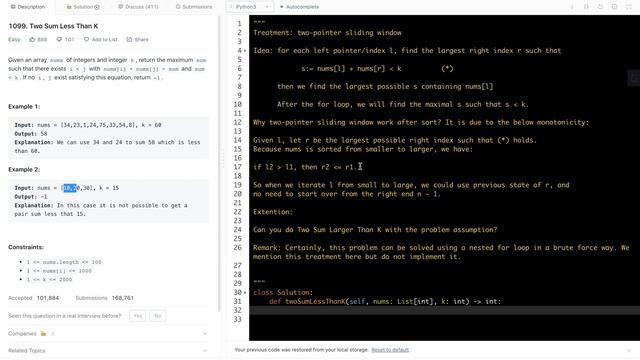This screenshot has width=640, height=360.
Task: Toggle the Autocomplete option
Action: point(300,7)
